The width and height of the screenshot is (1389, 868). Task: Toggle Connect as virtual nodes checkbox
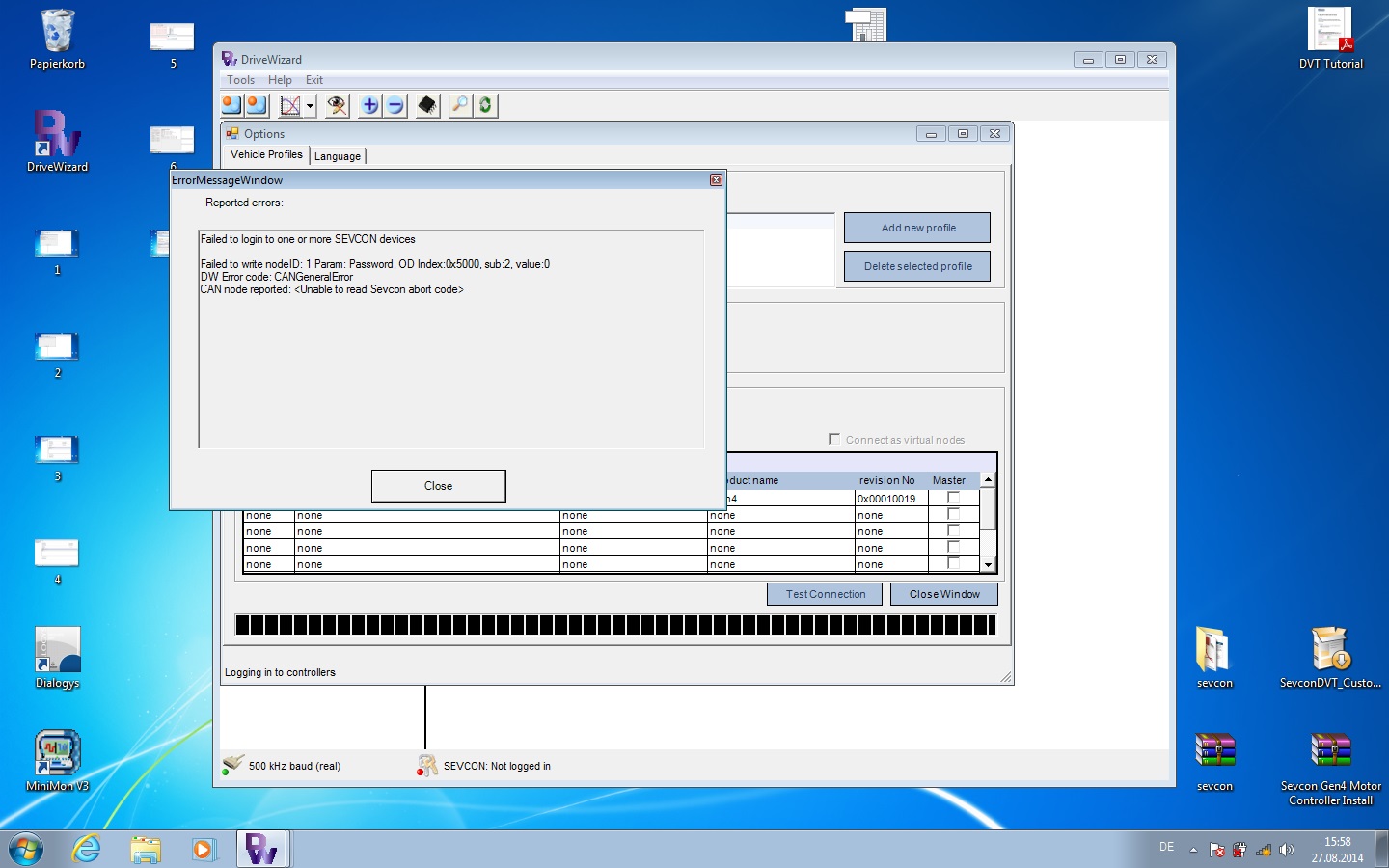[x=834, y=439]
